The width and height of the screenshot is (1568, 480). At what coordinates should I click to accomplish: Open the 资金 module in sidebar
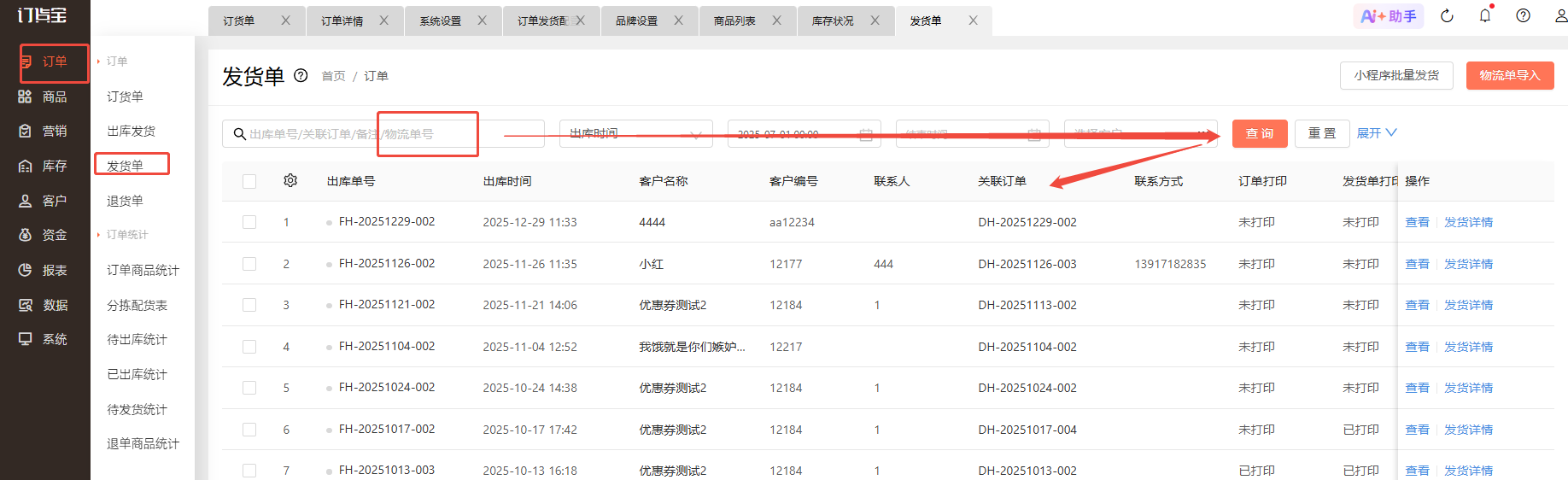[43, 235]
